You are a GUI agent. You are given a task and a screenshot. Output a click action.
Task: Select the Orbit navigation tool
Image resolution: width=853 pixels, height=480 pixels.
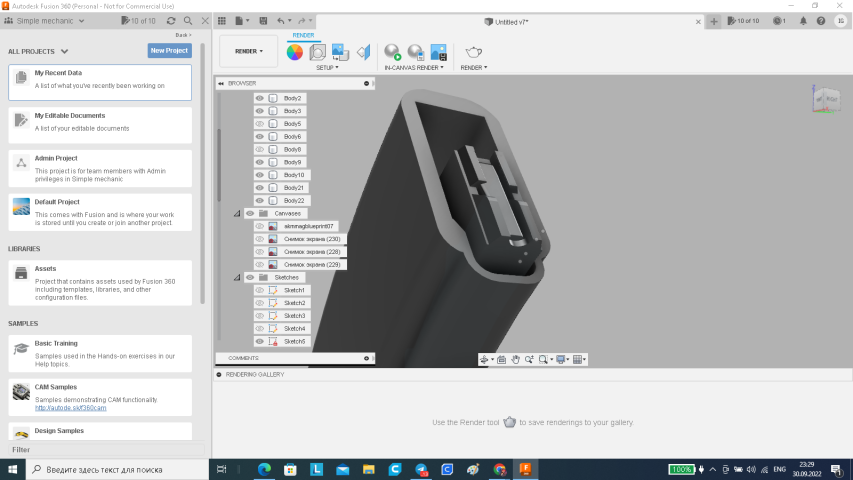(484, 359)
